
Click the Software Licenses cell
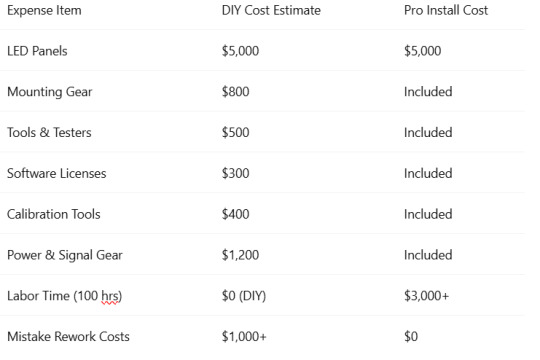[56, 173]
